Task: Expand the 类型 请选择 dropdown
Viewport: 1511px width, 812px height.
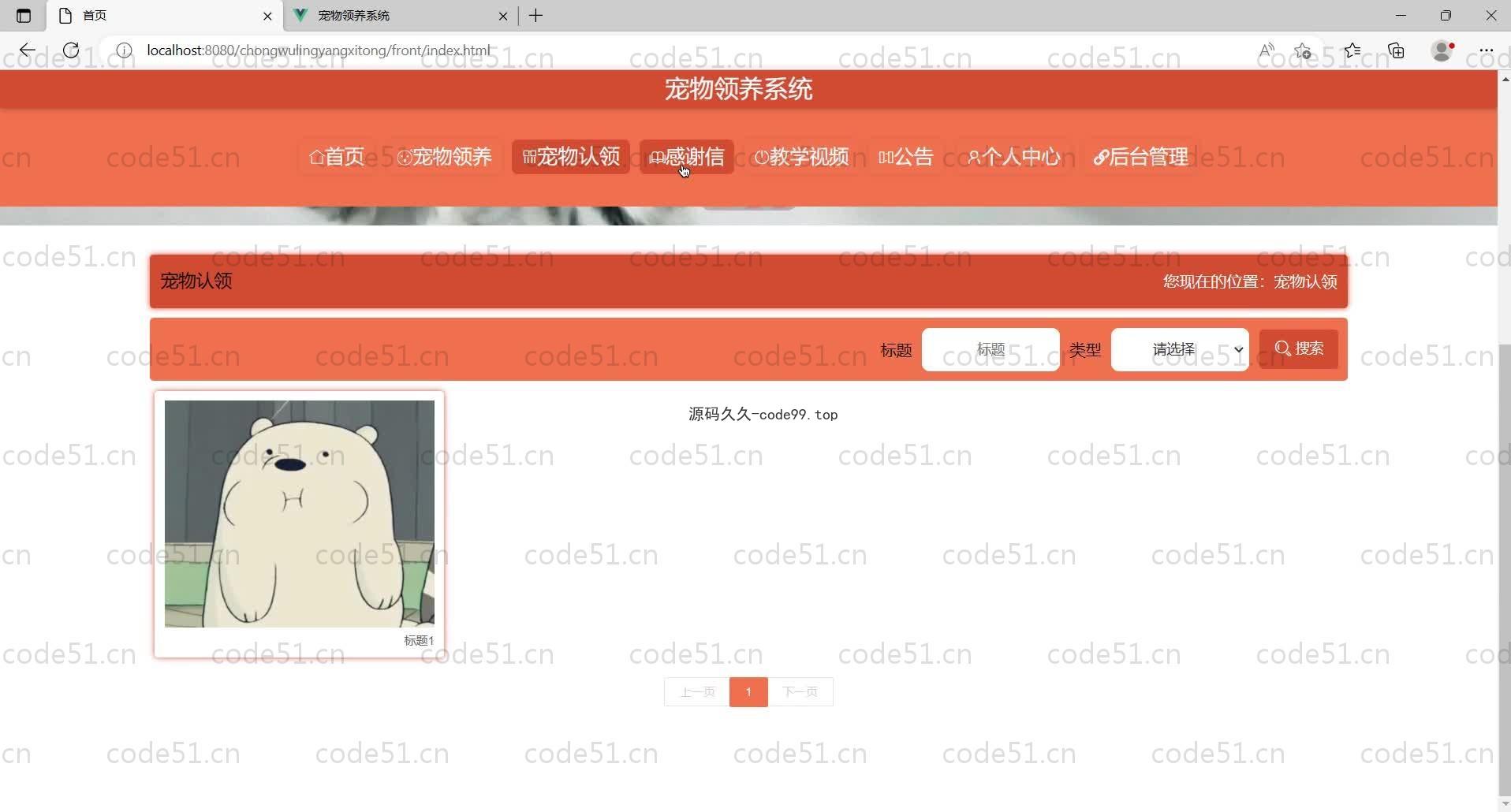Action: point(1180,349)
